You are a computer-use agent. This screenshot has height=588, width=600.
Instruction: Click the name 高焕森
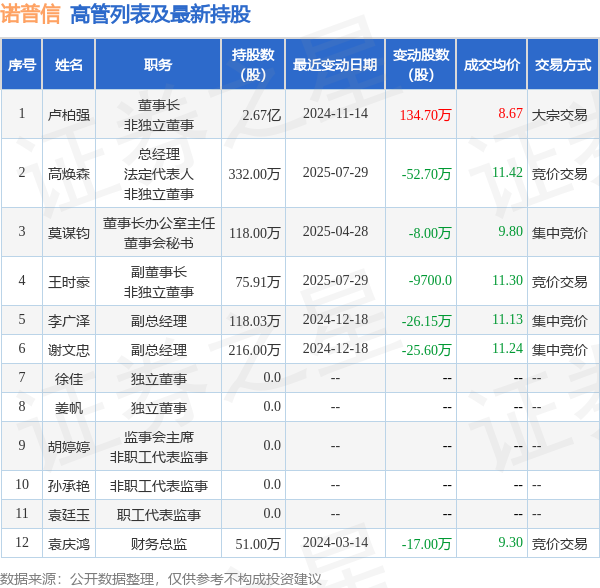click(x=69, y=174)
